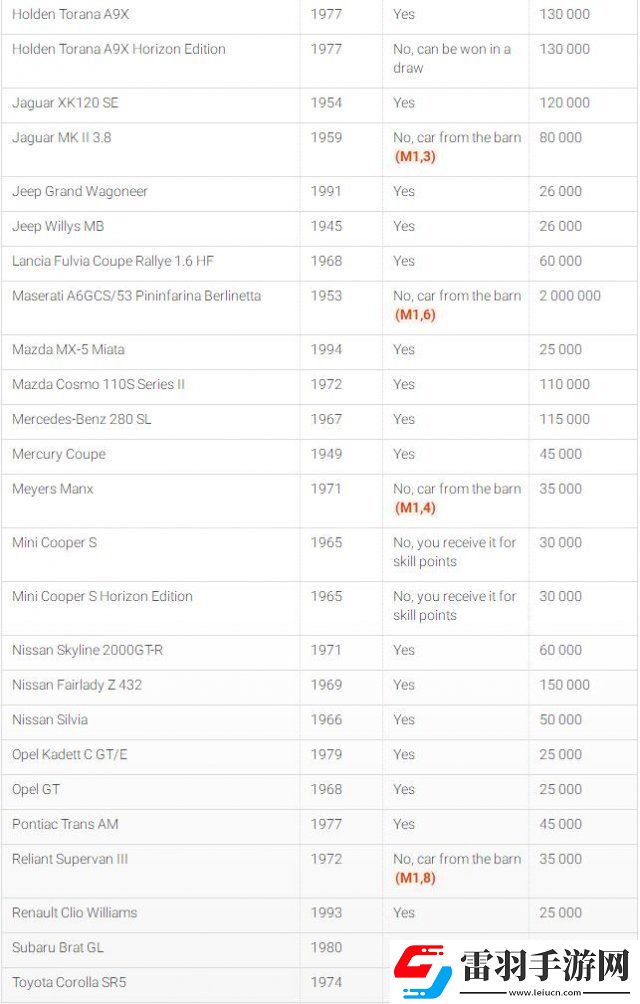This screenshot has height=1004, width=640.
Task: Click the (M1,8) barn link
Action: tap(415, 878)
